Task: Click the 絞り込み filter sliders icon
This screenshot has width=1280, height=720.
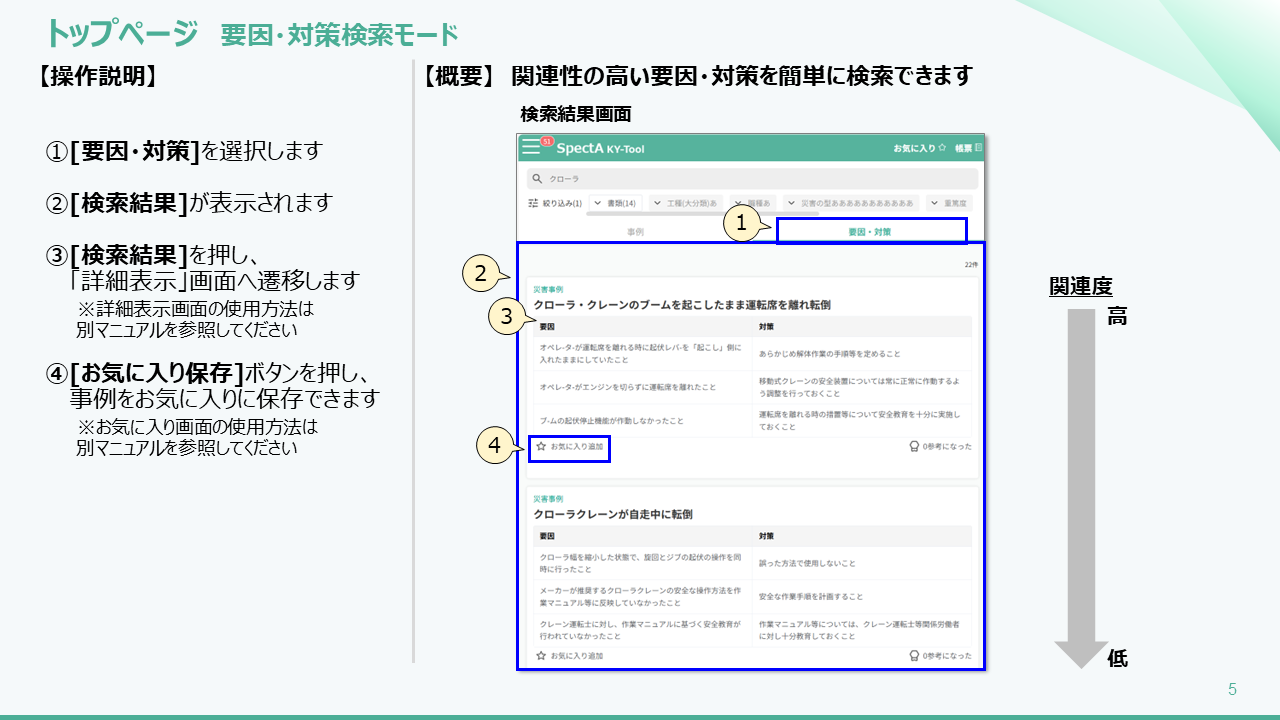Action: [533, 203]
